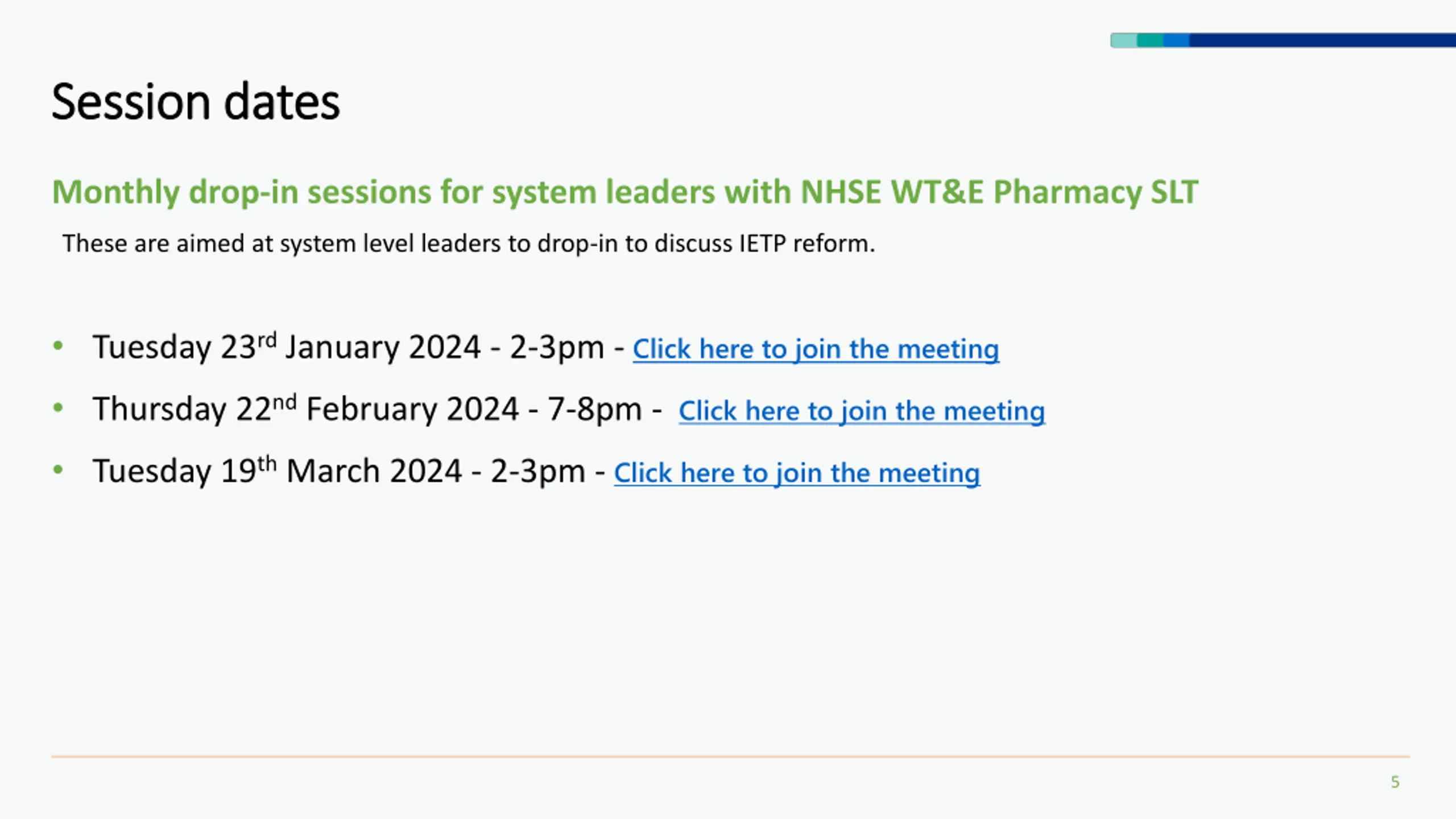Click the dark teal segment of the header bar
The width and height of the screenshot is (1456, 819).
tap(1150, 40)
